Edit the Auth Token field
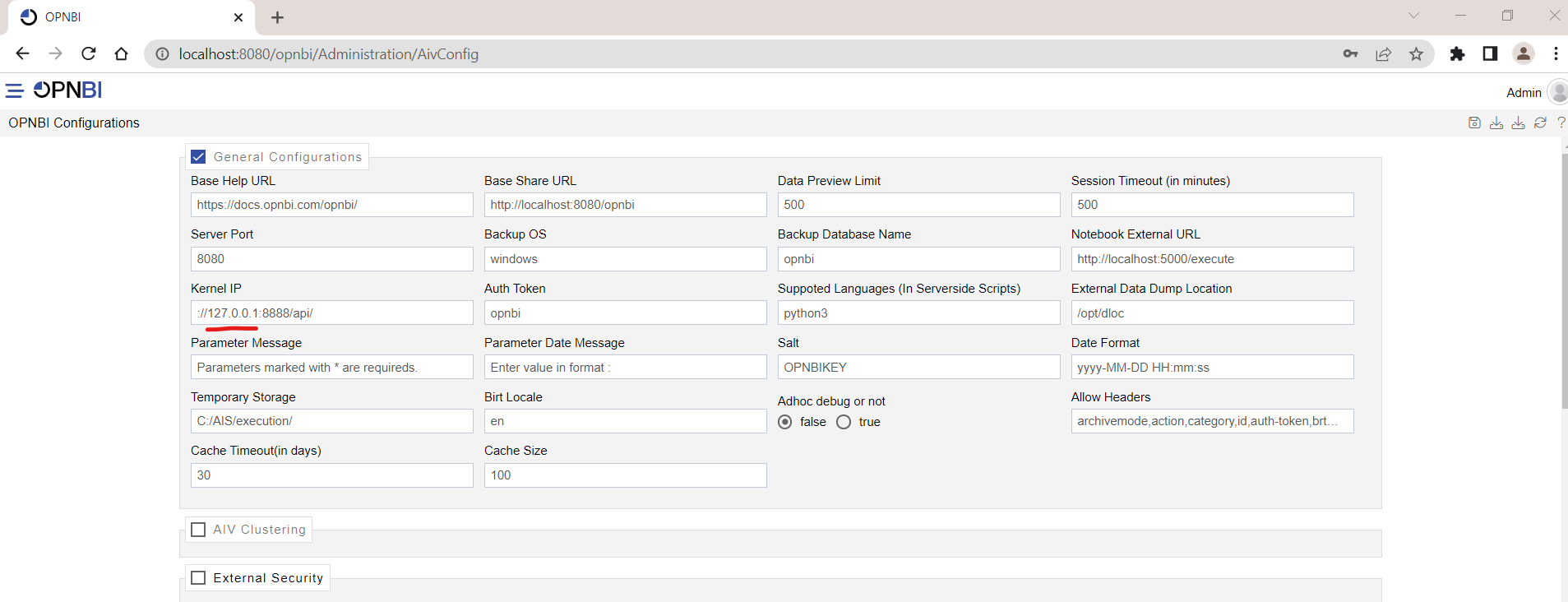Image resolution: width=1568 pixels, height=602 pixels. point(626,313)
